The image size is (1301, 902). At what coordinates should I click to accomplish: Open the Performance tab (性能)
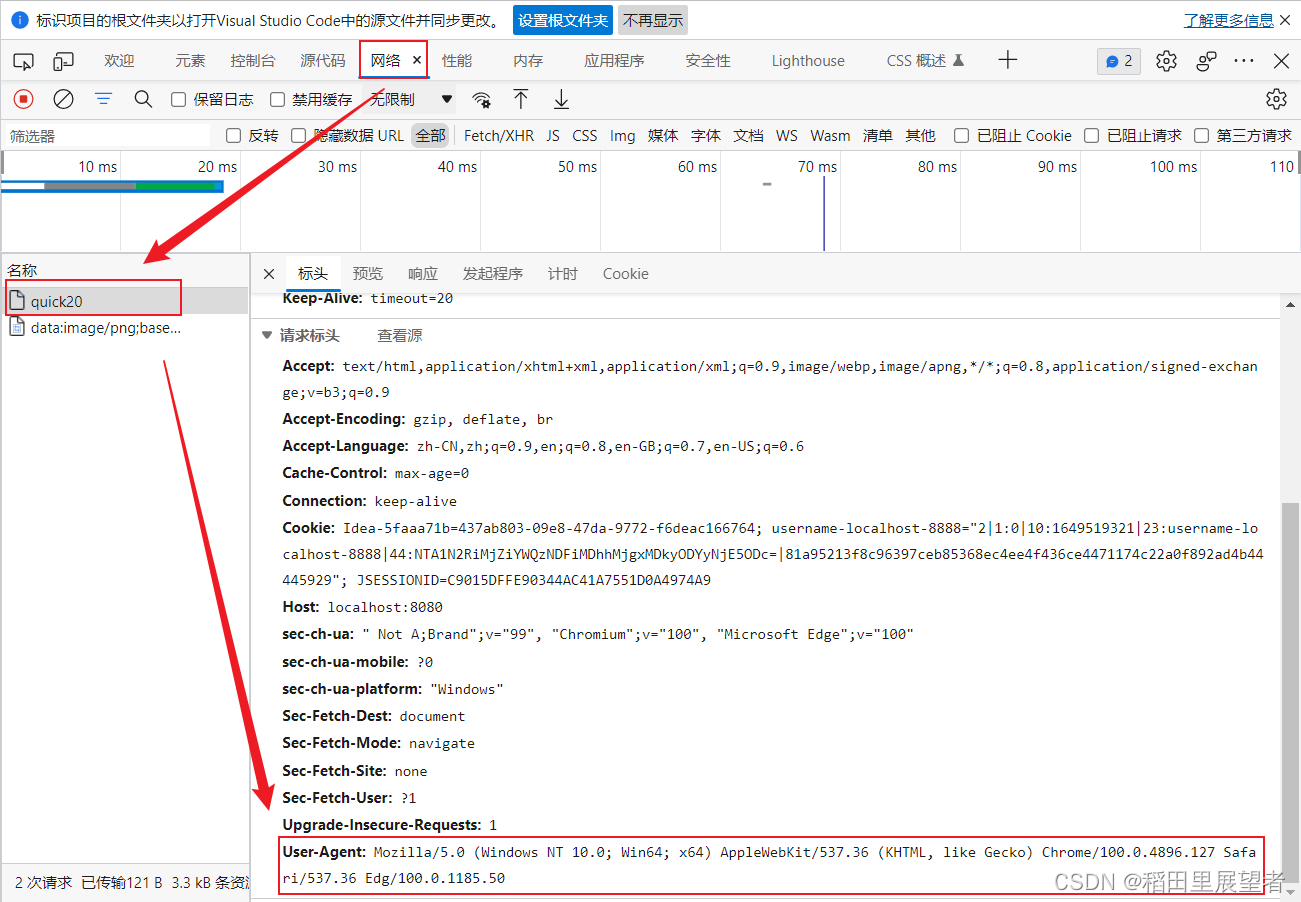(x=457, y=61)
